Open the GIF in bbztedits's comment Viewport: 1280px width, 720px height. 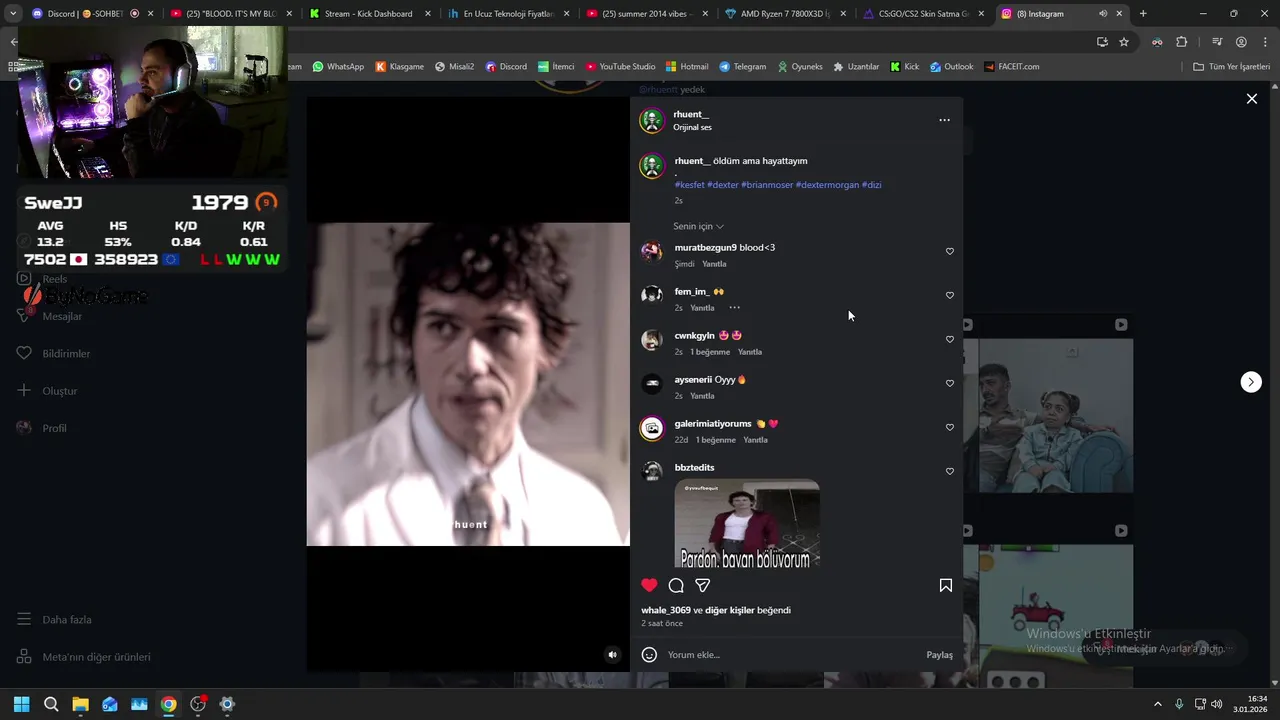tap(747, 524)
